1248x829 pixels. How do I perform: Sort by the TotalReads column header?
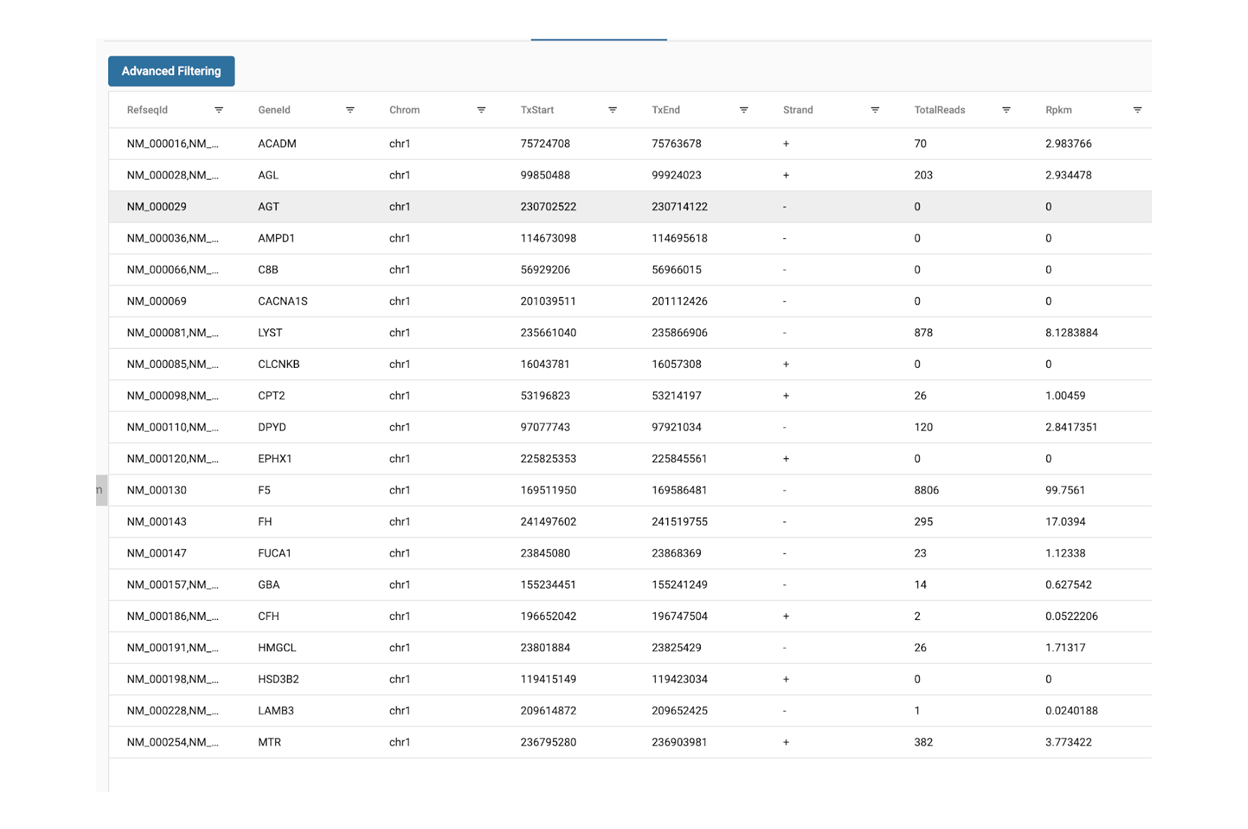(939, 110)
